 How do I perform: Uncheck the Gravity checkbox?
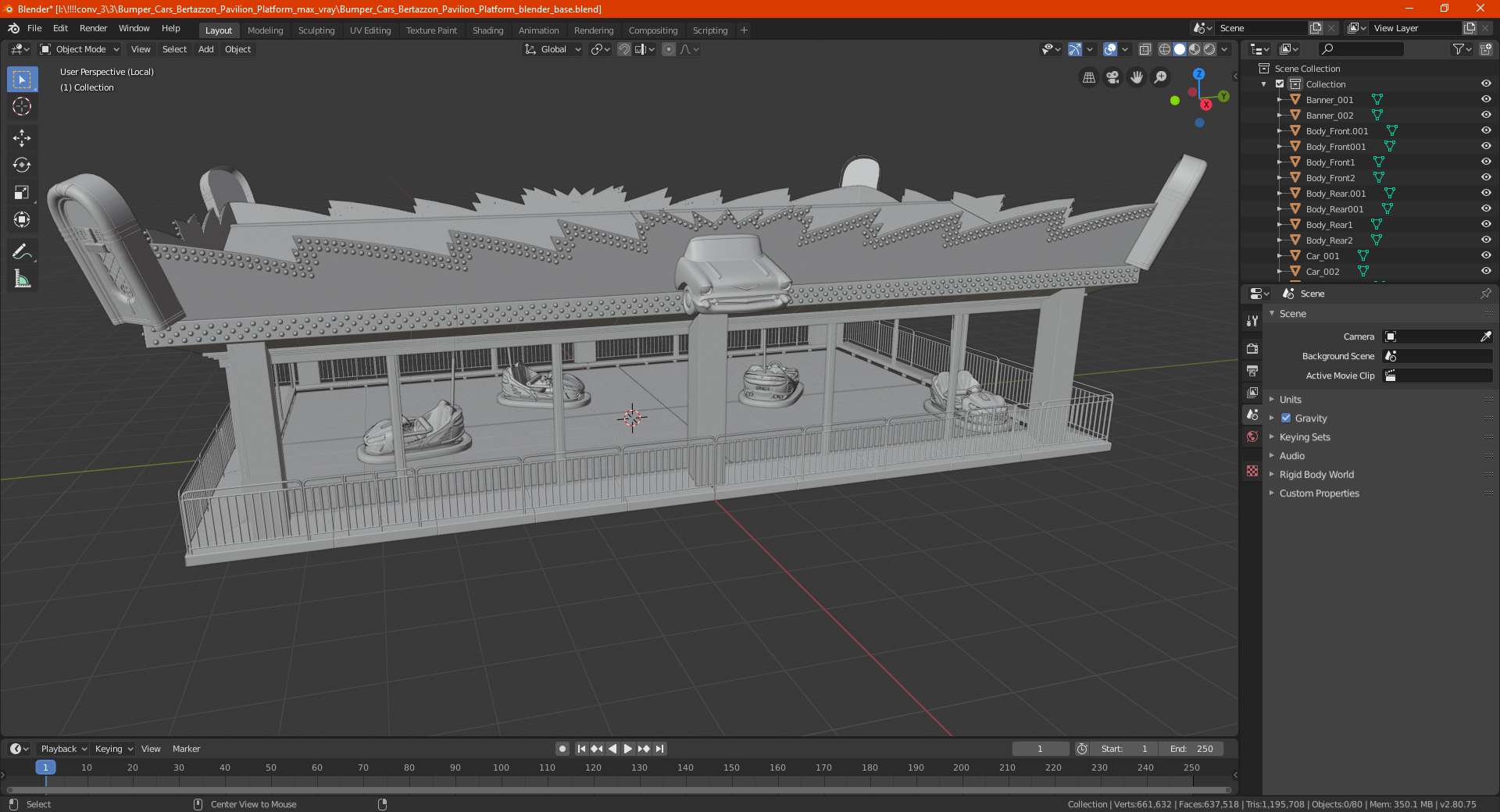(x=1286, y=418)
